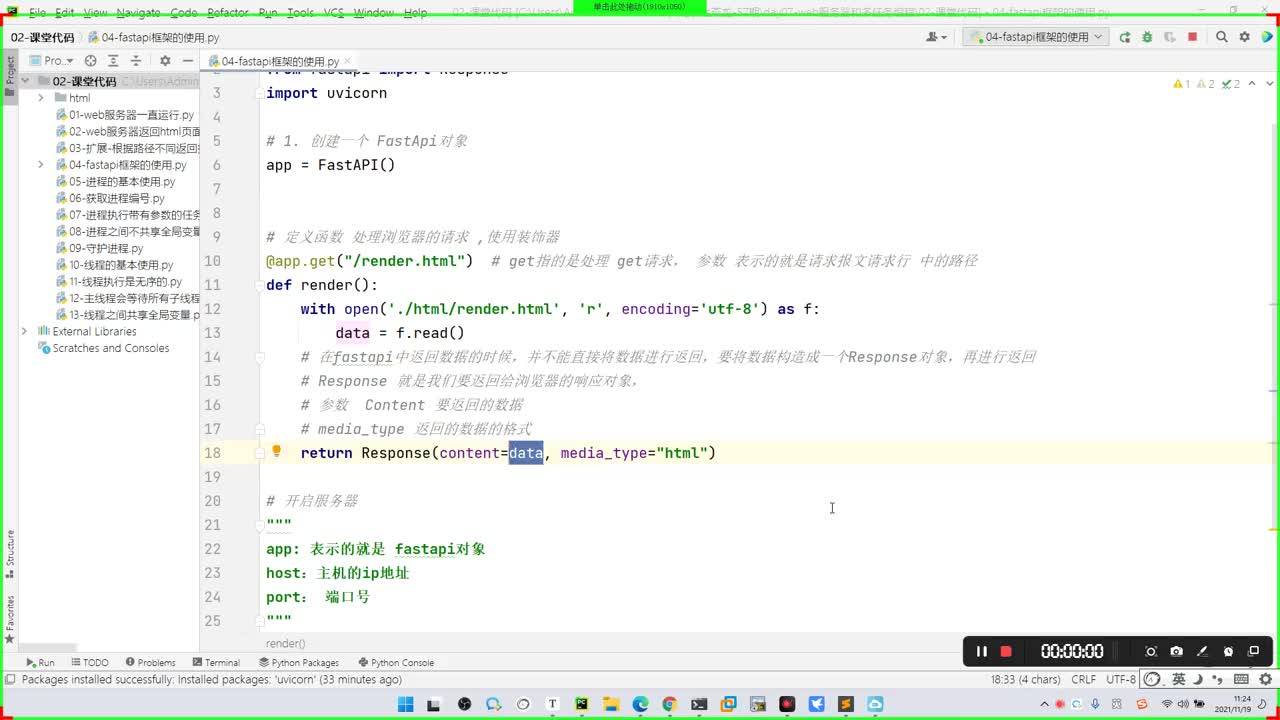
Task: Click the yellow light bulb intention icon
Action: [277, 452]
